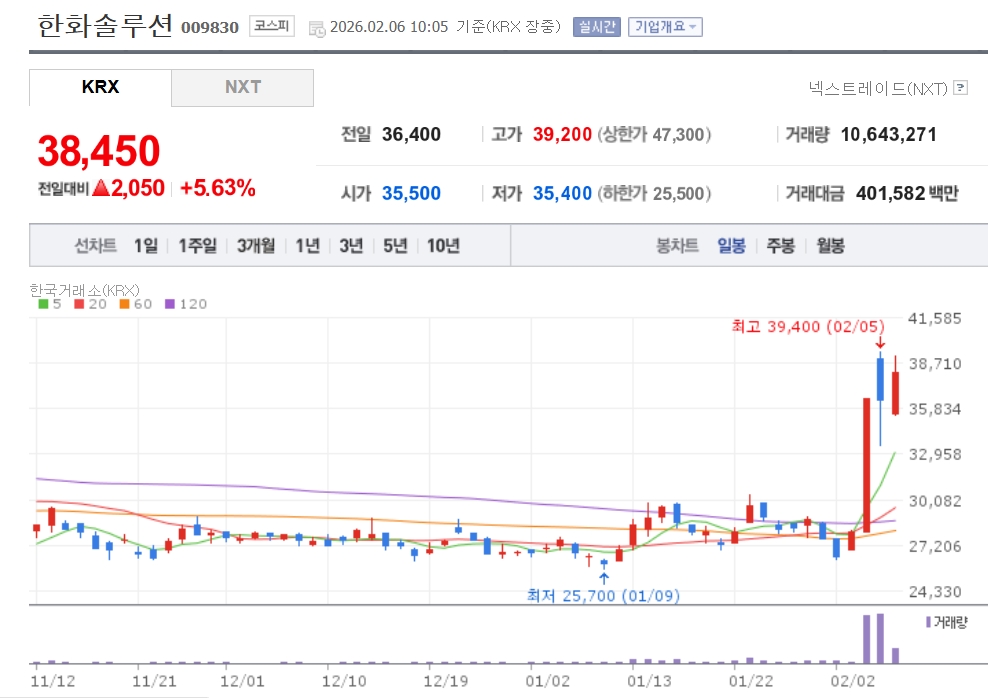Click the 11/12 date axis label
This screenshot has height=698, width=988.
click(52, 681)
